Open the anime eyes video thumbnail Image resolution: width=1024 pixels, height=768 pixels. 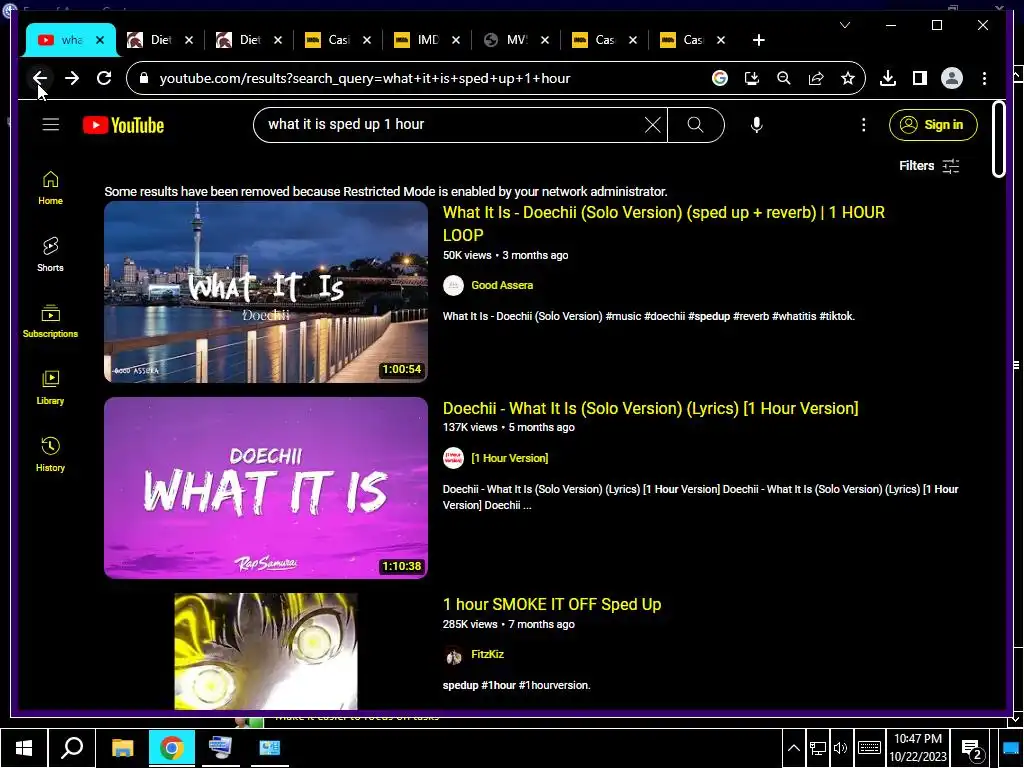(x=266, y=651)
